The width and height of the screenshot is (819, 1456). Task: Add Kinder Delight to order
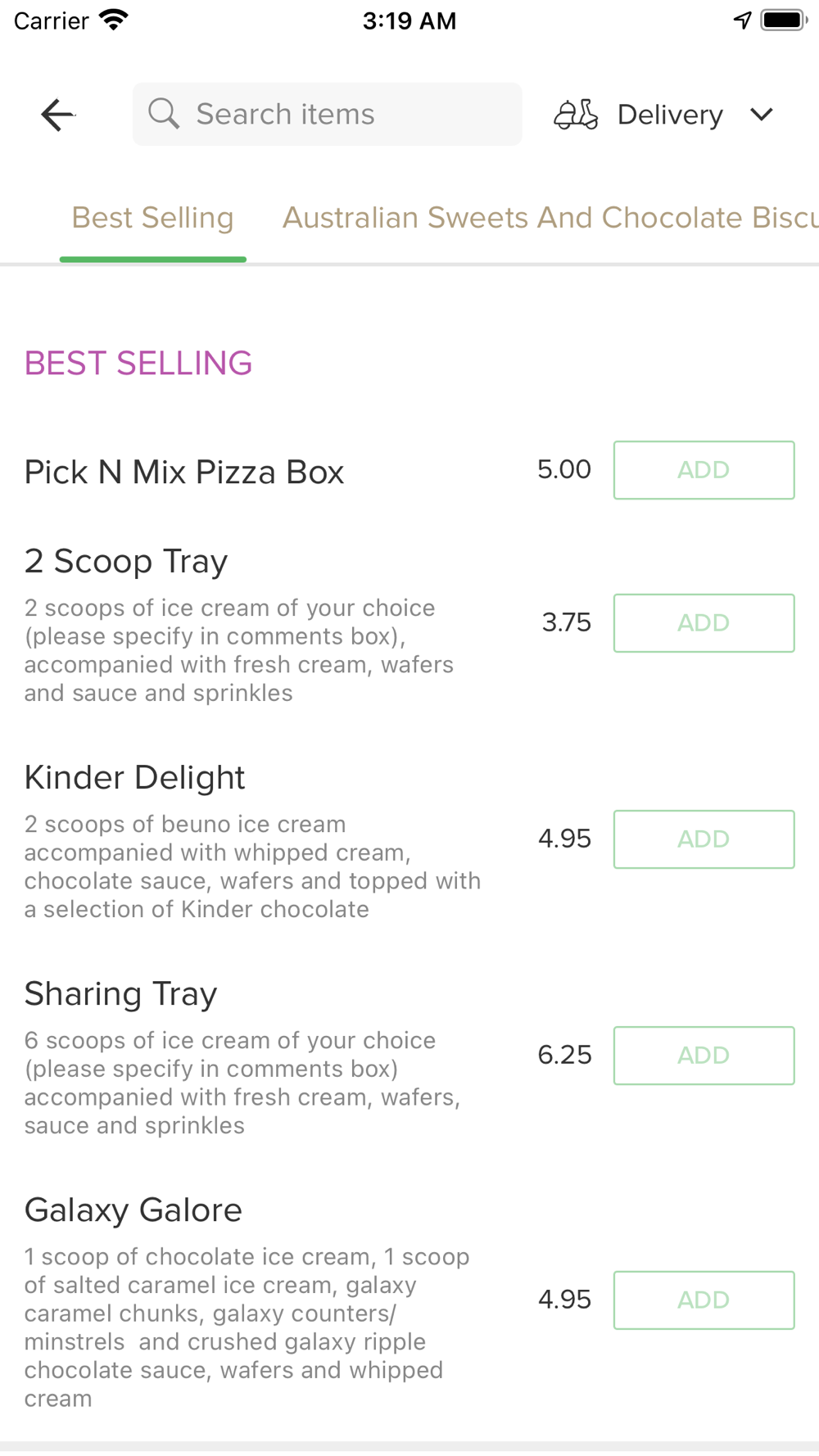coord(704,839)
